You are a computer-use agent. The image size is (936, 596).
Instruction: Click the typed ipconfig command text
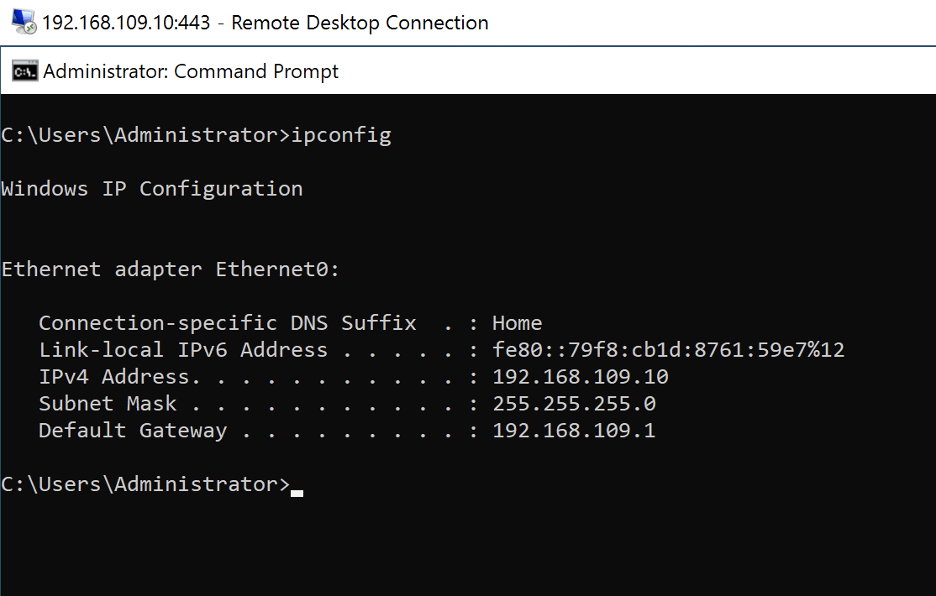point(341,135)
